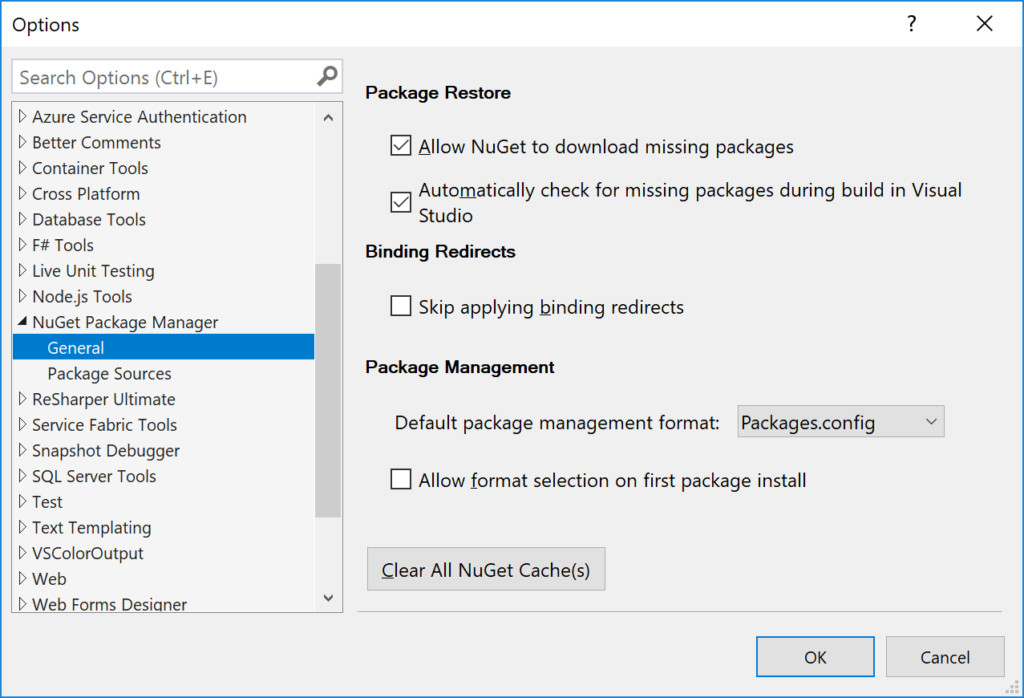Confirm settings with the OK button
Image resolution: width=1024 pixels, height=698 pixels.
click(x=814, y=657)
